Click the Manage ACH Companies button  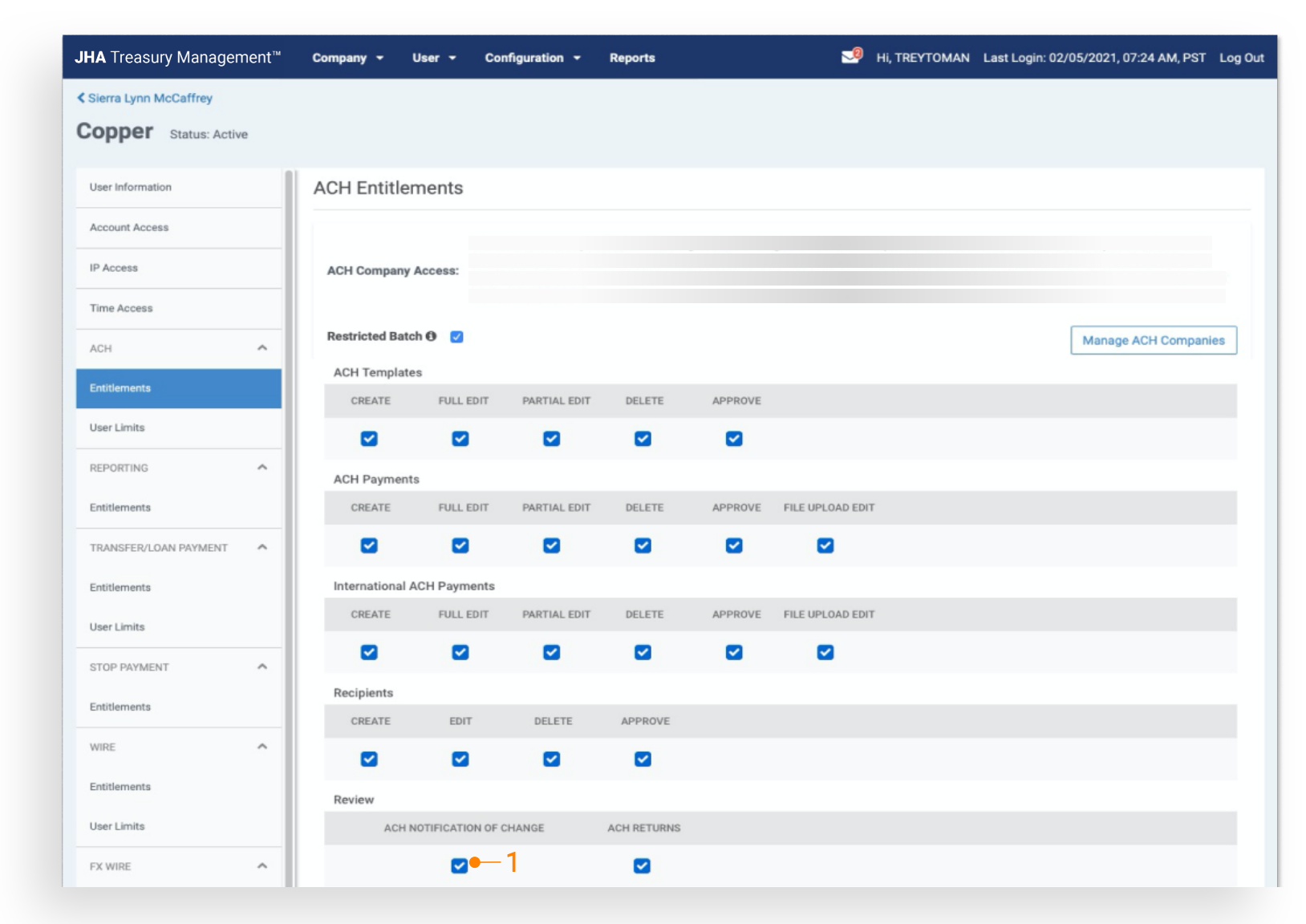1153,340
